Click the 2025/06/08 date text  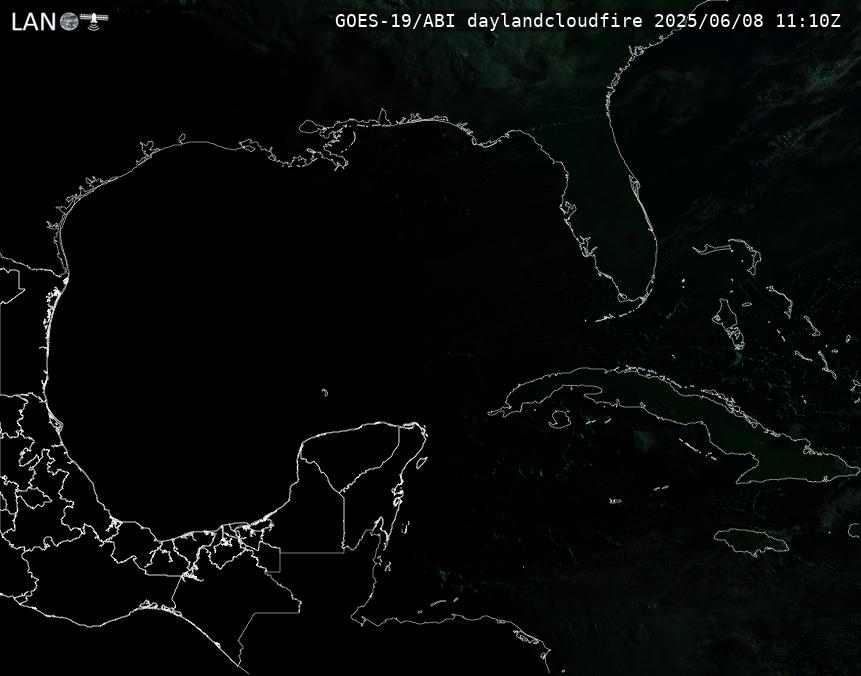point(709,21)
